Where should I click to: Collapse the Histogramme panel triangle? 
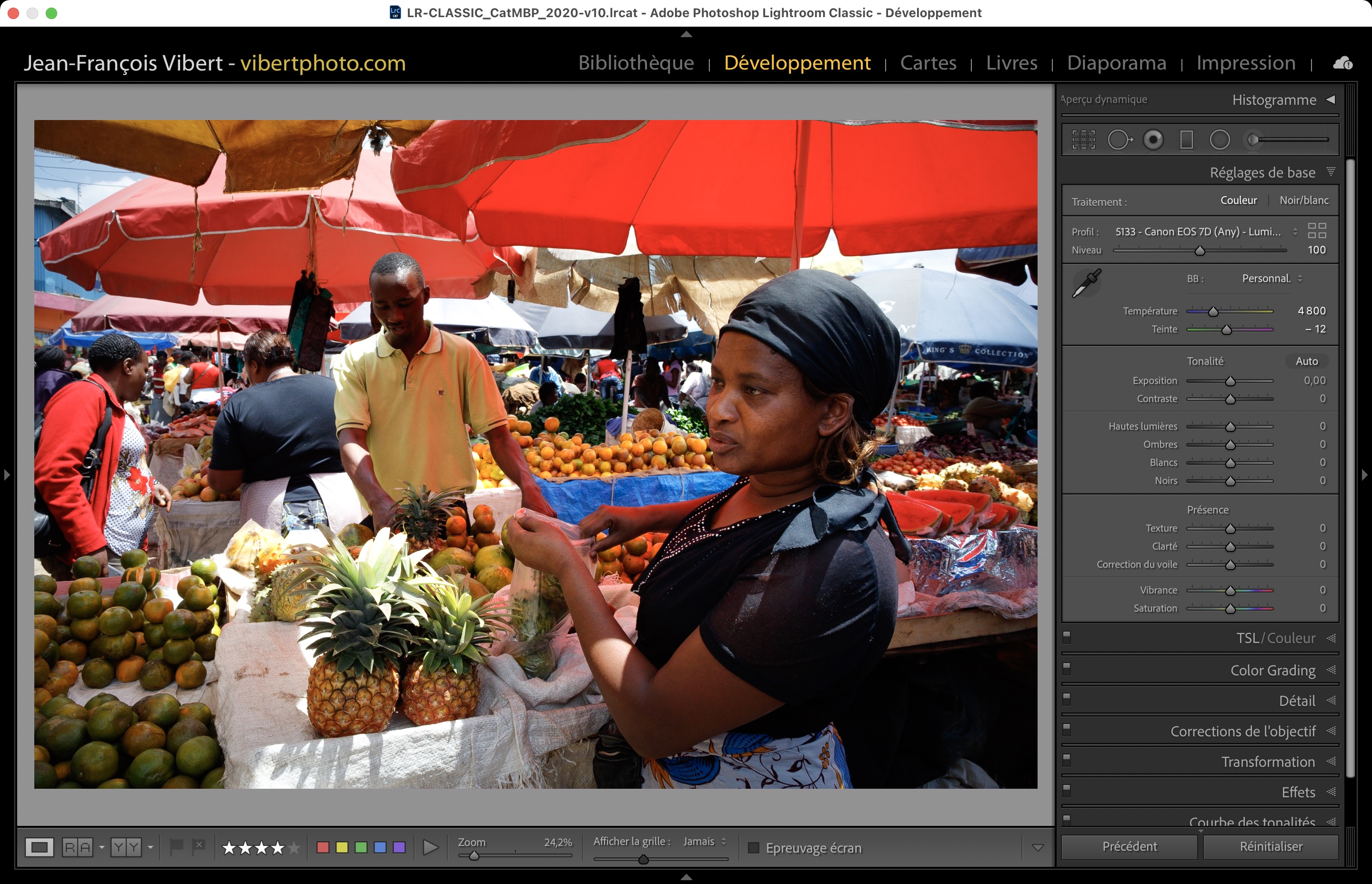(x=1331, y=99)
